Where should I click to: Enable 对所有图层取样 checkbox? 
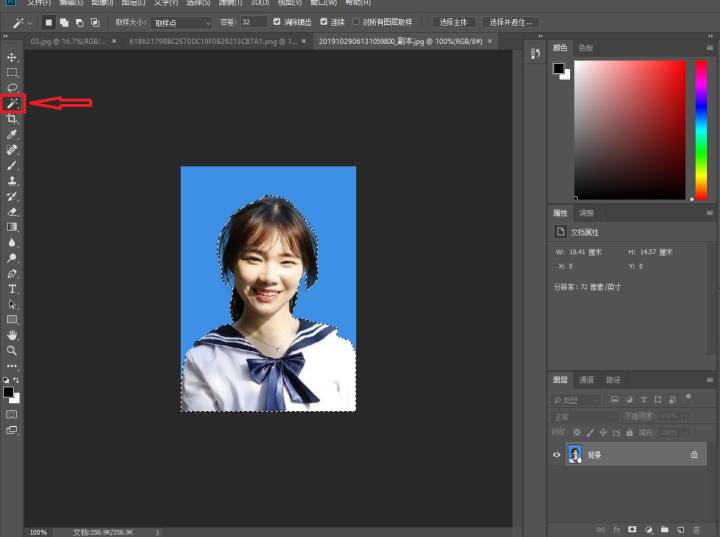pyautogui.click(x=356, y=22)
